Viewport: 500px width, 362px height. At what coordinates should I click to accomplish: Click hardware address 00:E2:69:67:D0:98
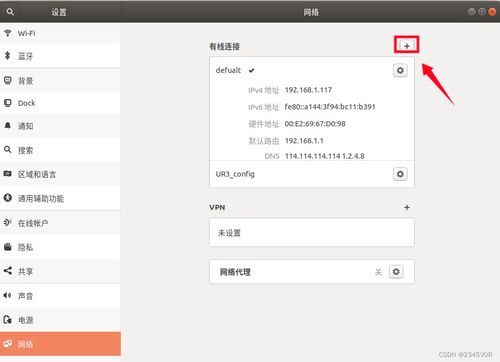315,124
